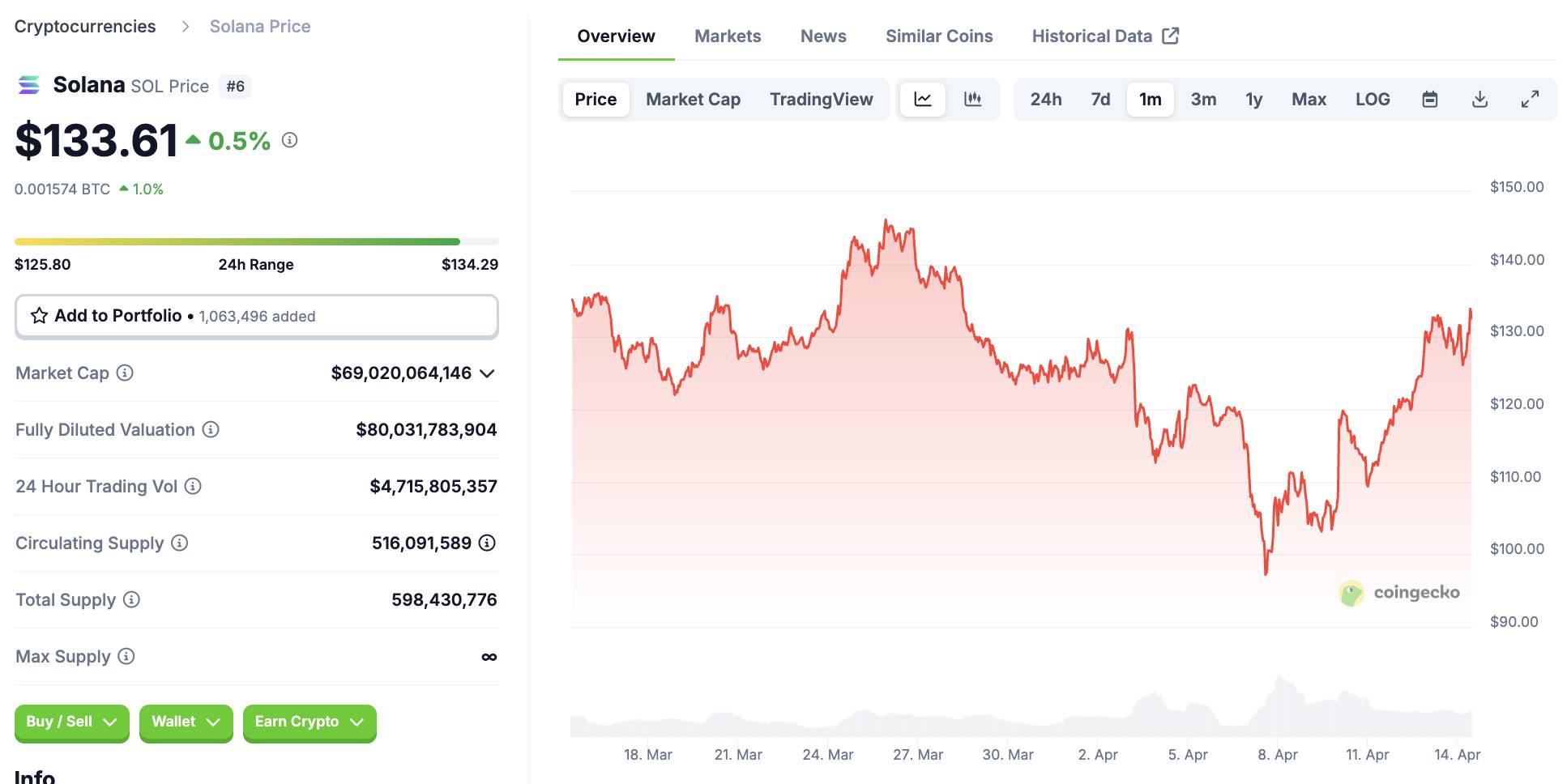Download the chart data

[1479, 100]
